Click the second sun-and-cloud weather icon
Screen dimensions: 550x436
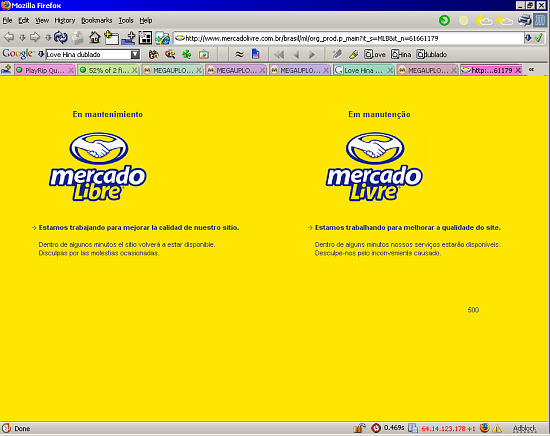point(504,21)
